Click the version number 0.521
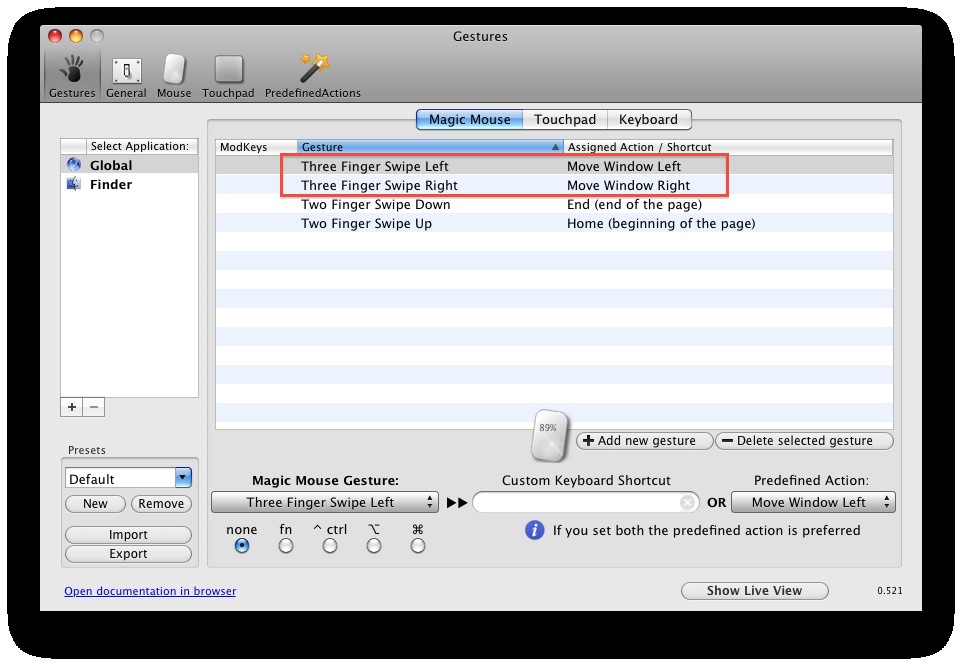962x666 pixels. pos(890,591)
